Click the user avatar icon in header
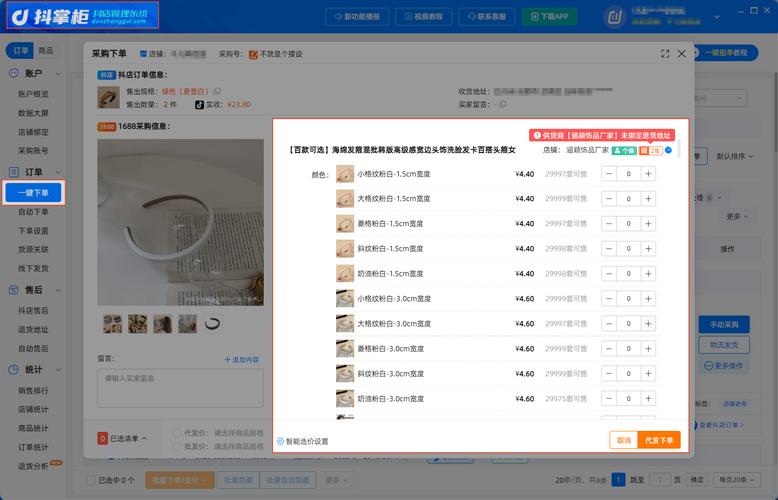778x500 pixels. pos(615,17)
